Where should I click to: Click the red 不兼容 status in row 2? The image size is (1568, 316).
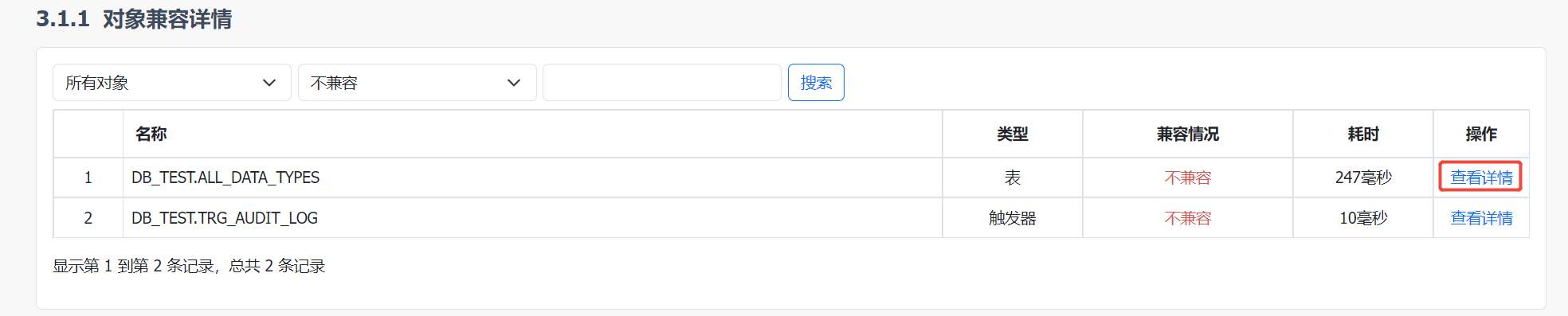[1188, 218]
